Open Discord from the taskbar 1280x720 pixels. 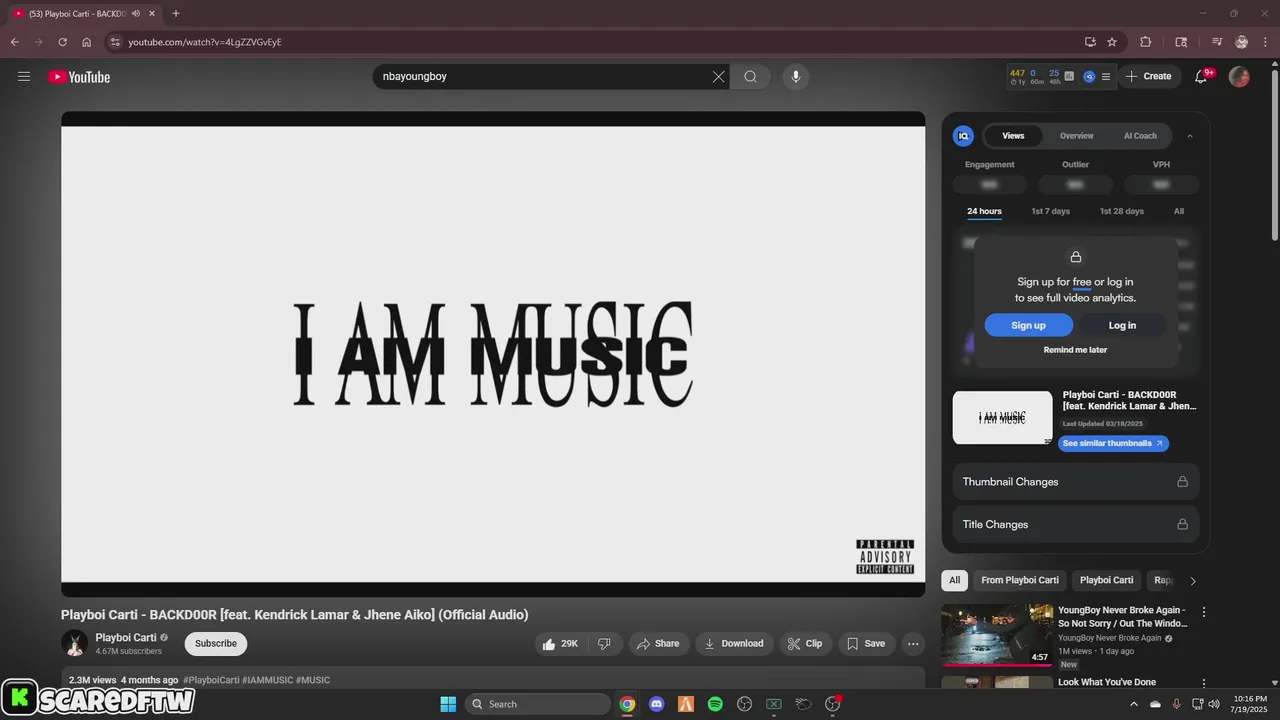656,704
